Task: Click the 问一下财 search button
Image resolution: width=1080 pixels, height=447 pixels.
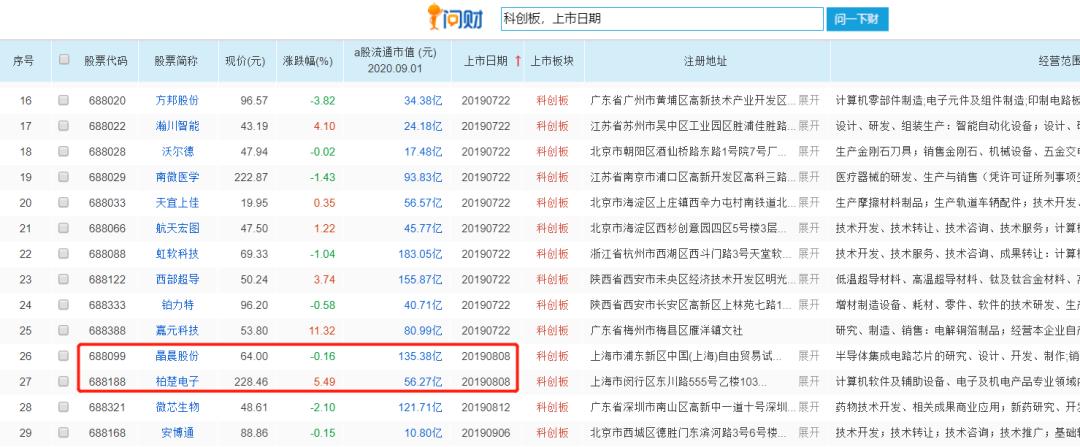Action: pyautogui.click(x=857, y=19)
